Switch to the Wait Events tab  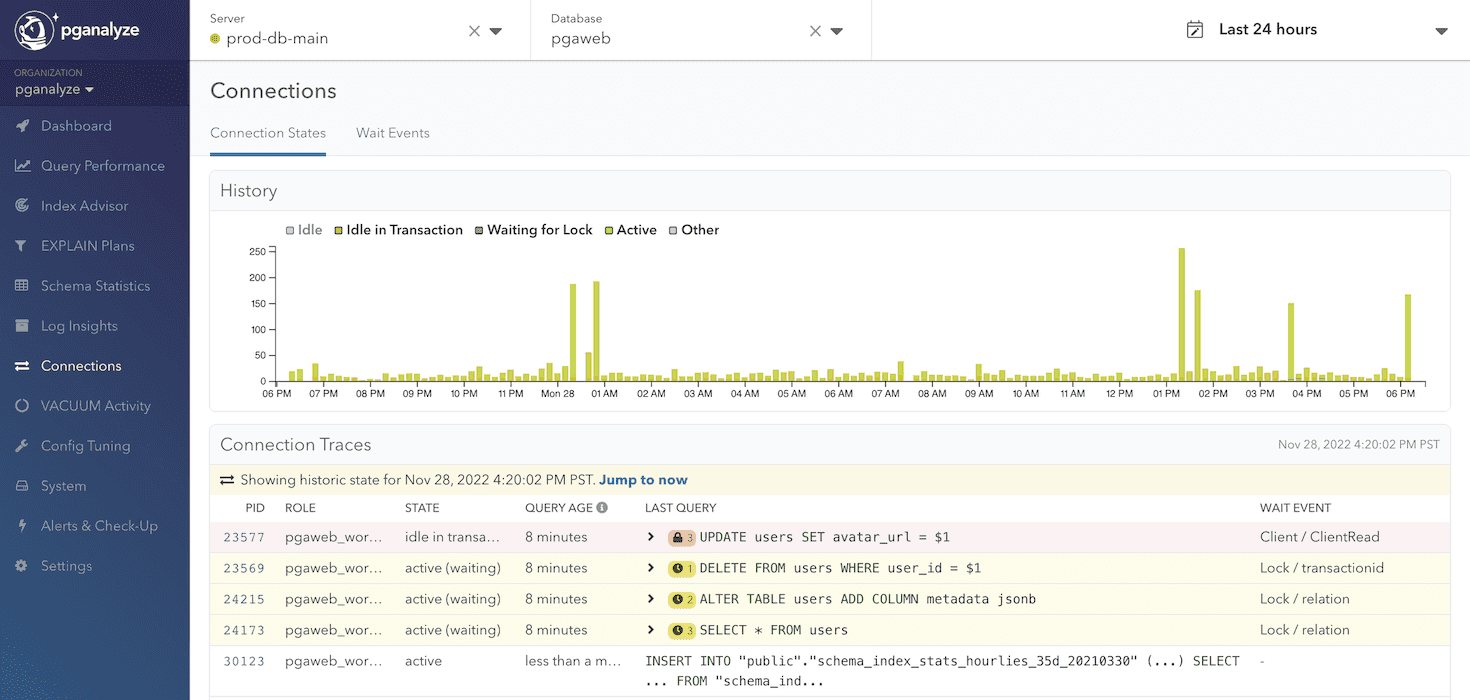[392, 133]
